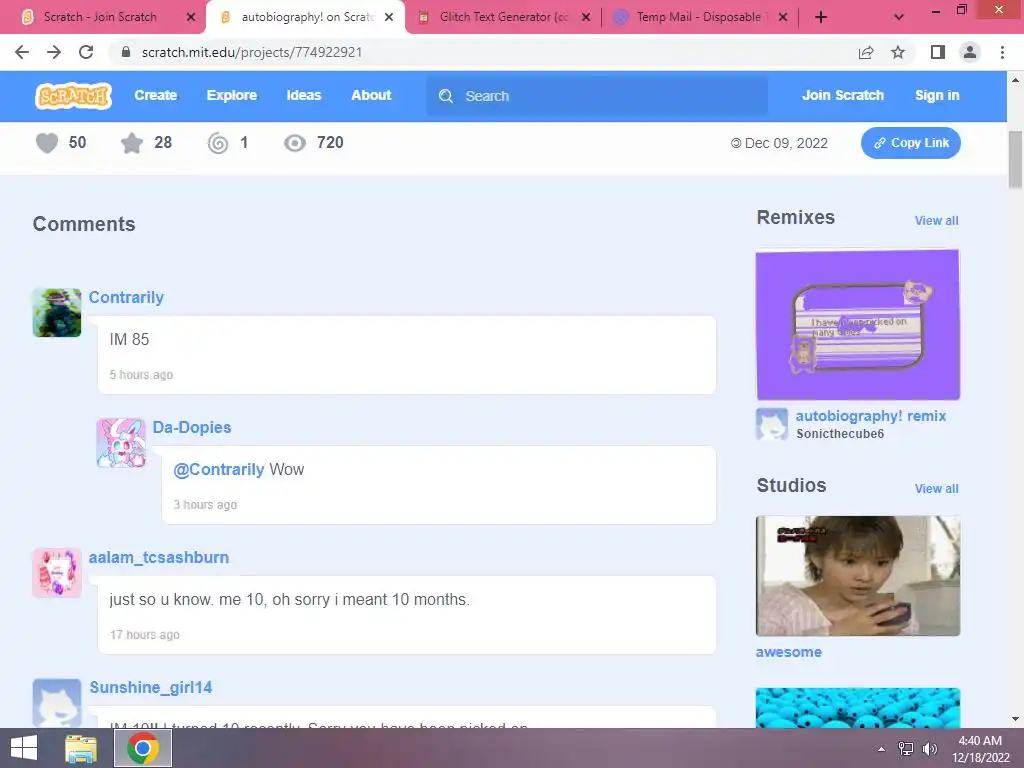Open the Explore menu item
1024x768 pixels.
pyautogui.click(x=232, y=95)
